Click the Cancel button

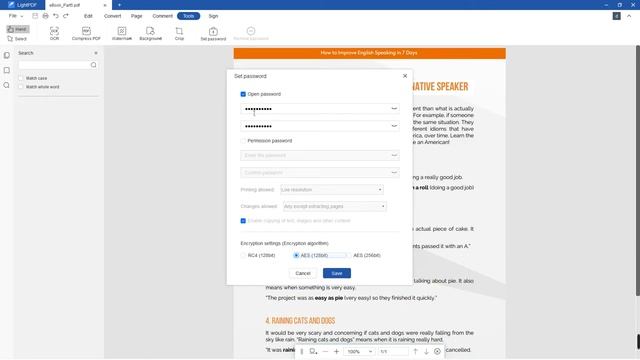(303, 273)
